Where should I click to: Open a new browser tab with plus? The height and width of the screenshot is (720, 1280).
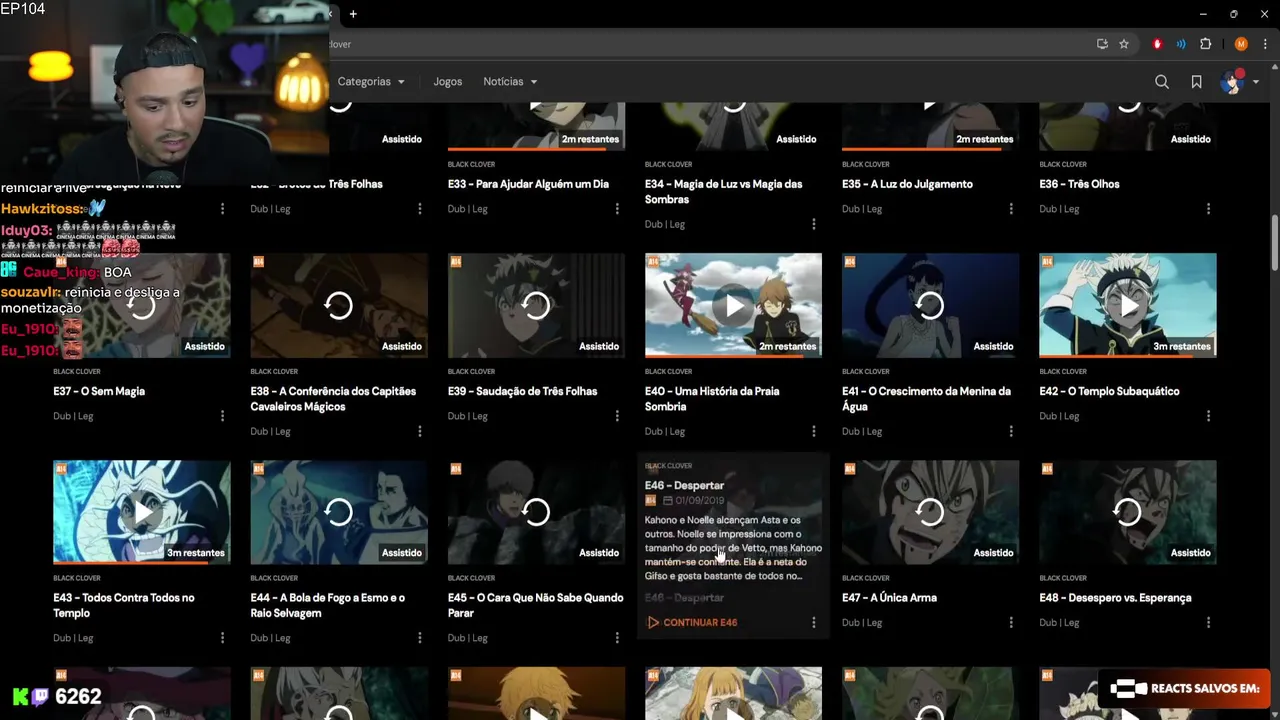[353, 14]
